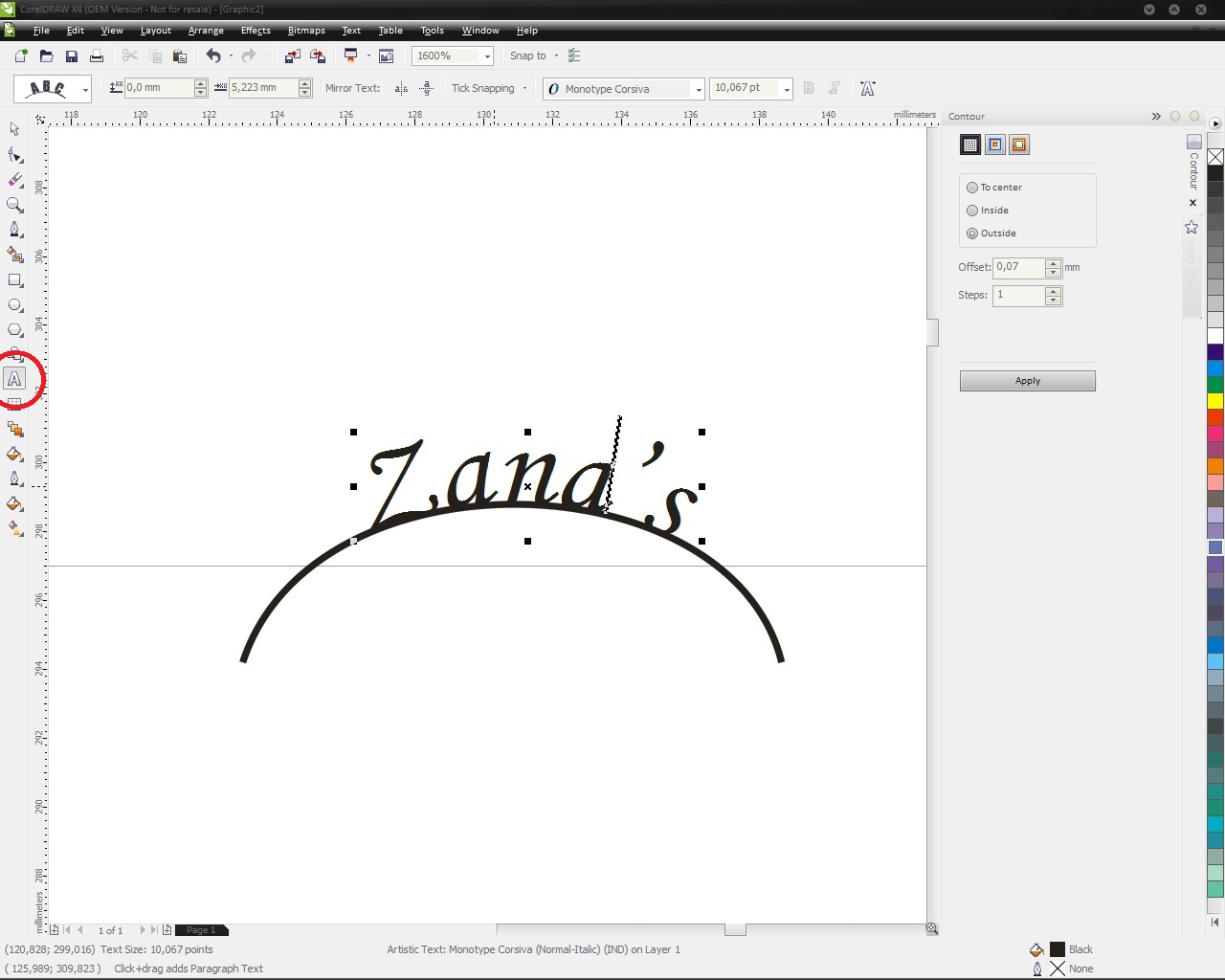This screenshot has height=980, width=1225.
Task: Expand the Tick Snapping dropdown
Action: coord(524,88)
